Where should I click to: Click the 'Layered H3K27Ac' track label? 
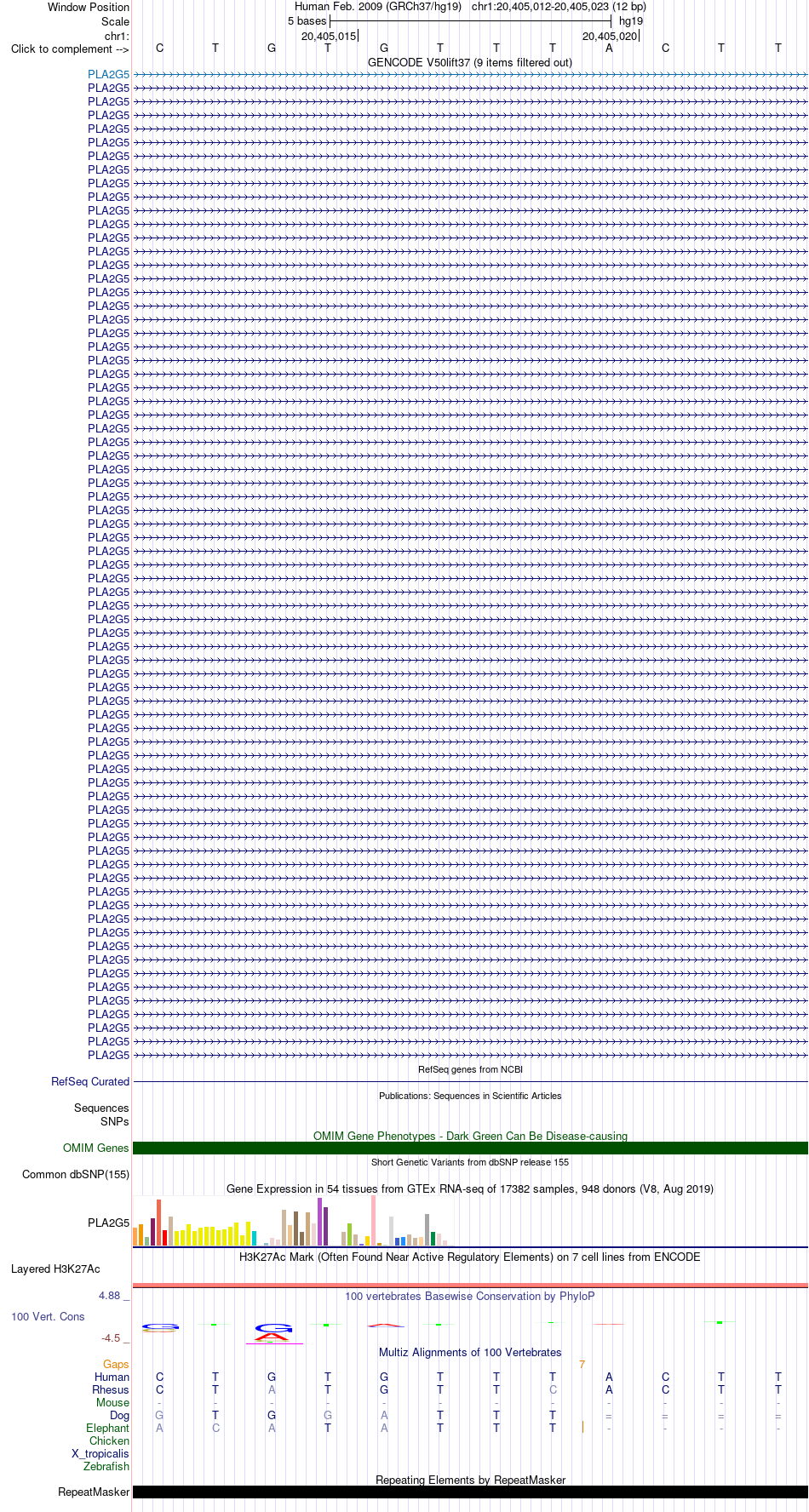pos(55,1269)
